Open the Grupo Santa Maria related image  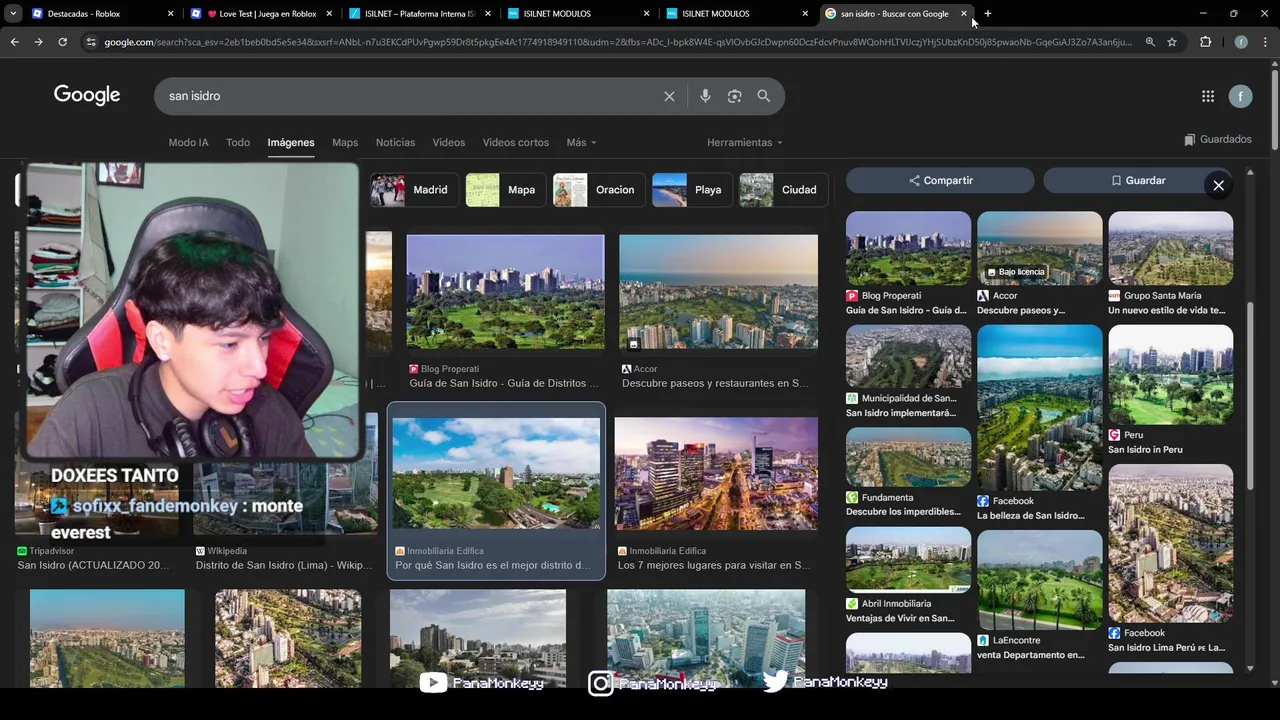tap(1170, 248)
